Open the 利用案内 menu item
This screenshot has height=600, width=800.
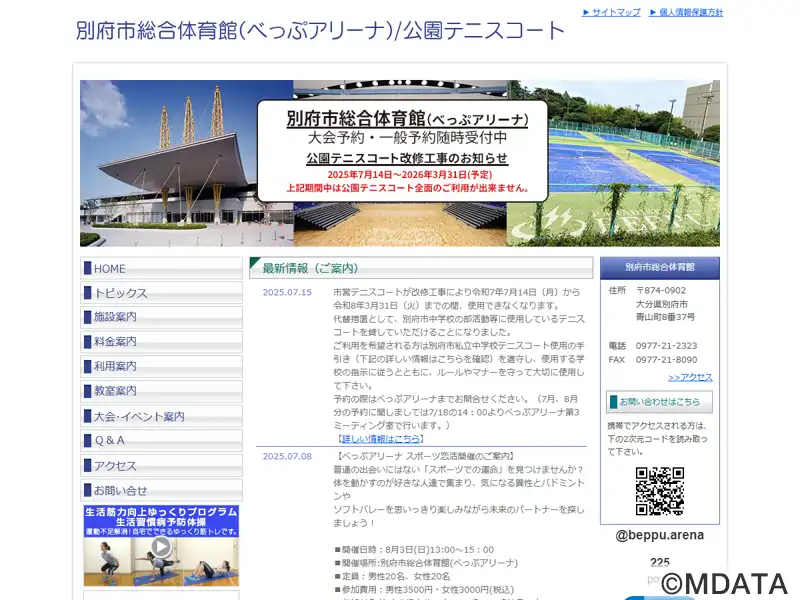point(161,366)
